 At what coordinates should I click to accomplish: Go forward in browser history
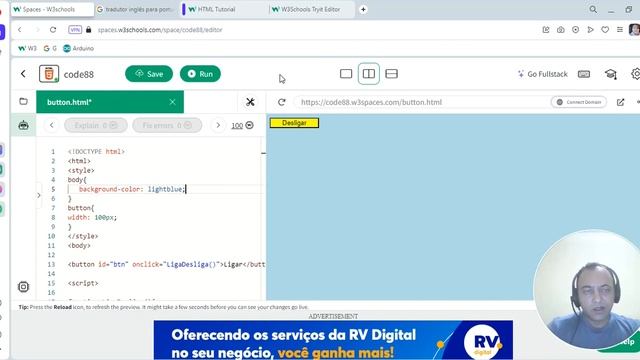click(x=37, y=30)
